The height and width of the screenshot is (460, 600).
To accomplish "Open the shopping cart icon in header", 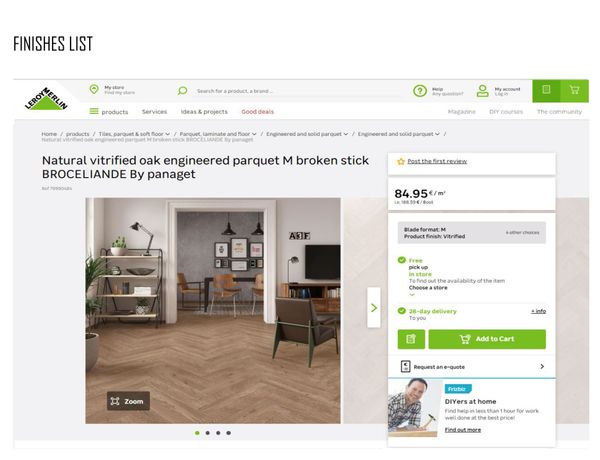I will [x=574, y=91].
